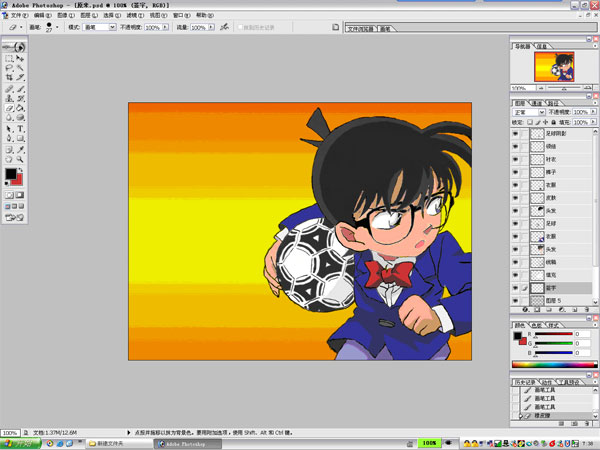Select the Slice tool
Screen dimensions: 600x450
pyautogui.click(x=20, y=77)
